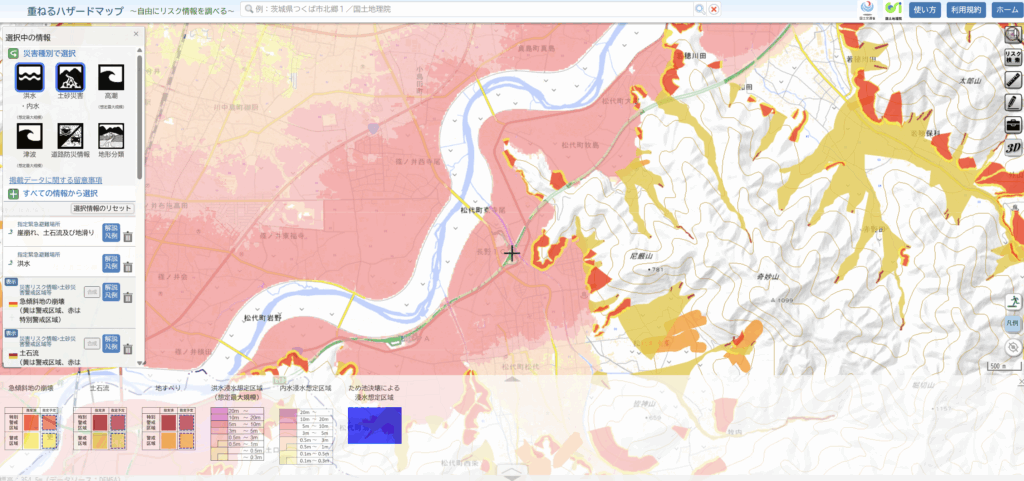The image size is (1024, 481).
Task: Select the 土砂災害 landslide hazard icon
Action: pyautogui.click(x=70, y=77)
